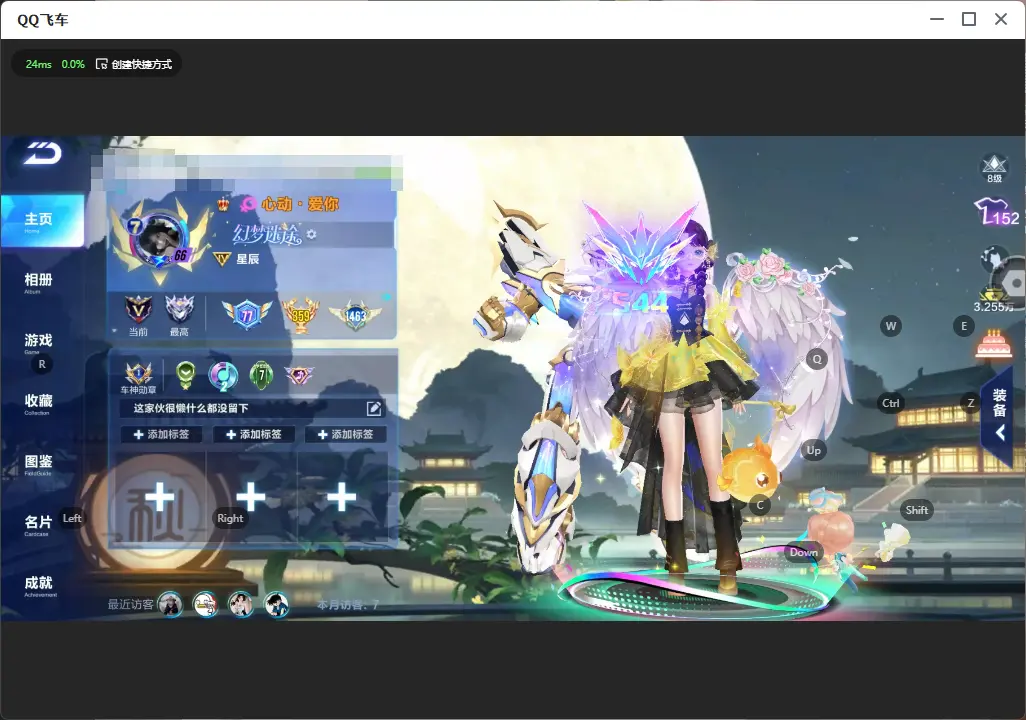Click the middle 添加标签 button
Viewport: 1026px width, 720px height.
point(253,434)
